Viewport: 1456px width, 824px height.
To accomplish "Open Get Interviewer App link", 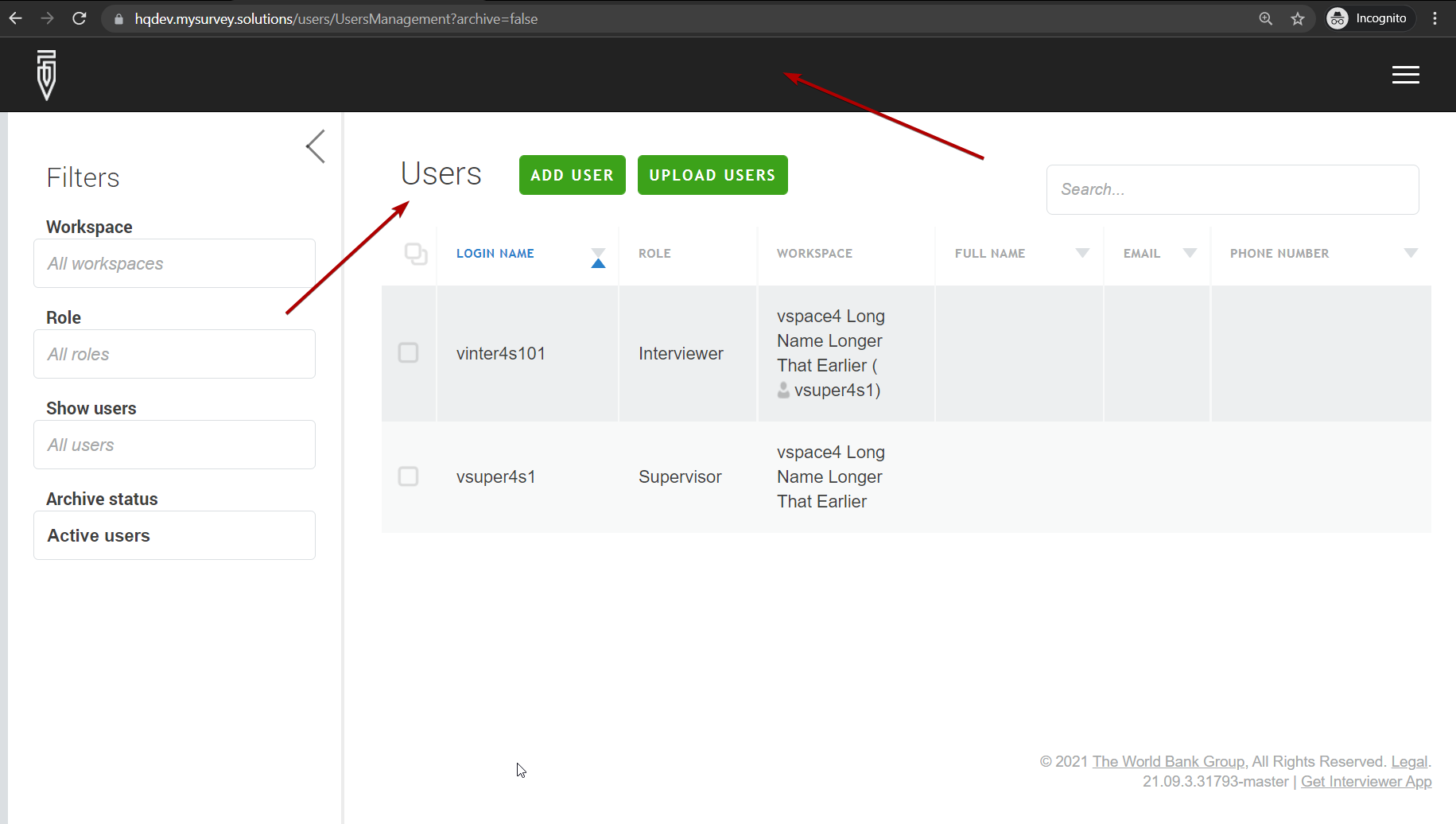I will [1366, 781].
